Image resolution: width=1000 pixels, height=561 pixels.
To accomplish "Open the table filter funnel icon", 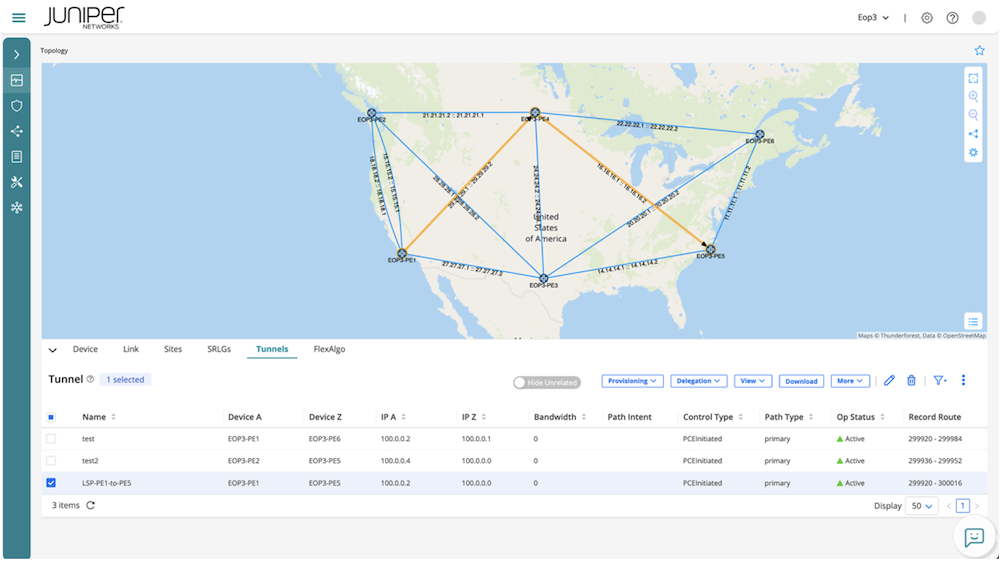I will click(939, 381).
